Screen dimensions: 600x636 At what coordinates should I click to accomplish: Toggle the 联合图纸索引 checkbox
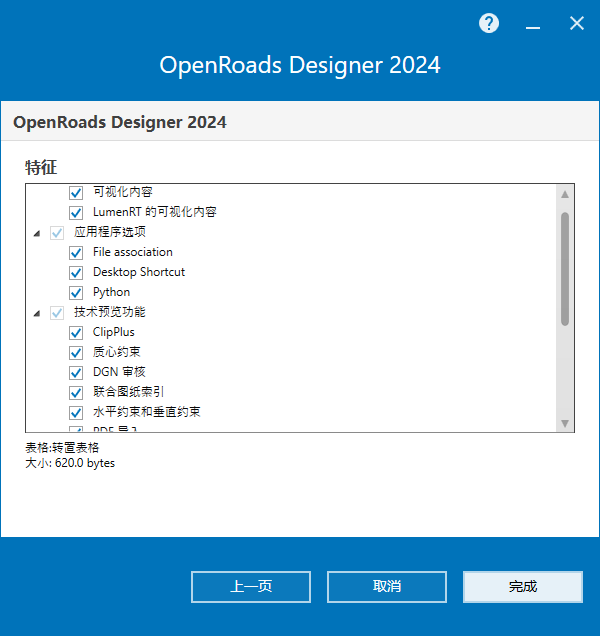coord(76,392)
